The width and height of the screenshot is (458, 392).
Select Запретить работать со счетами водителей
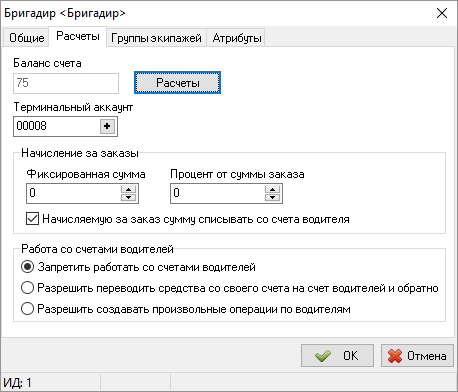(x=27, y=267)
